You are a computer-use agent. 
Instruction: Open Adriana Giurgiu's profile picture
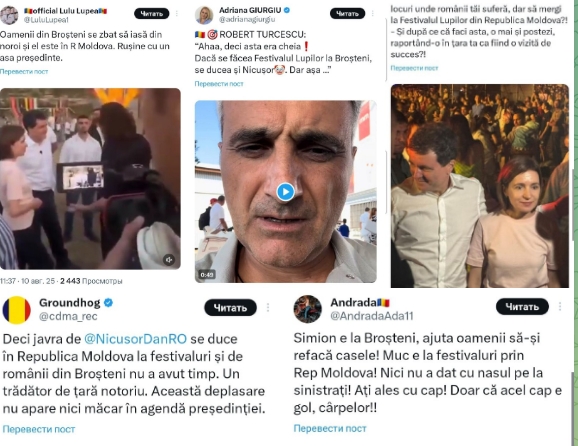point(204,15)
